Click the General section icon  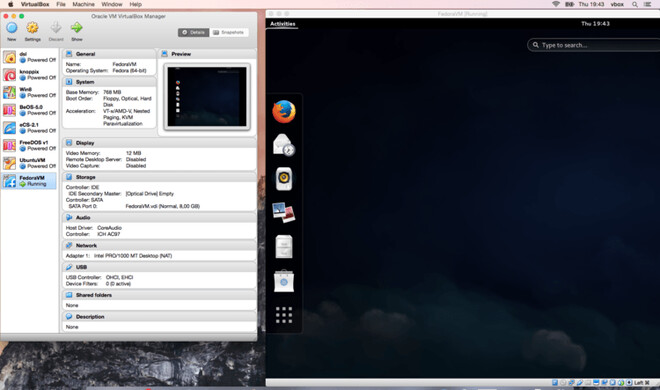pyautogui.click(x=69, y=54)
